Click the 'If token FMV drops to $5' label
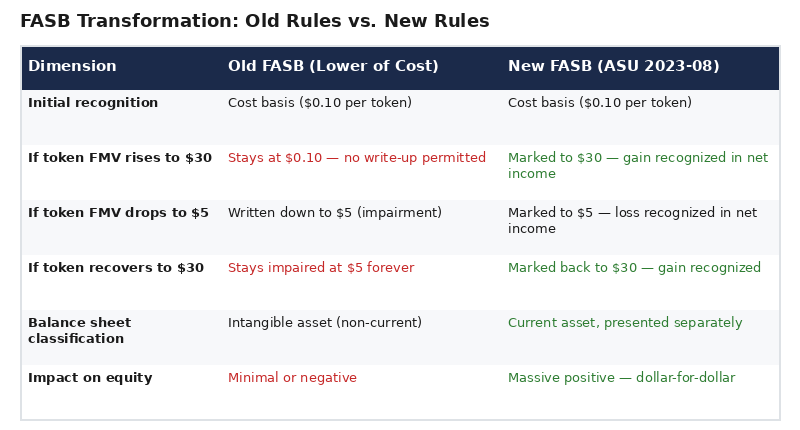The height and width of the screenshot is (430, 800). (118, 213)
